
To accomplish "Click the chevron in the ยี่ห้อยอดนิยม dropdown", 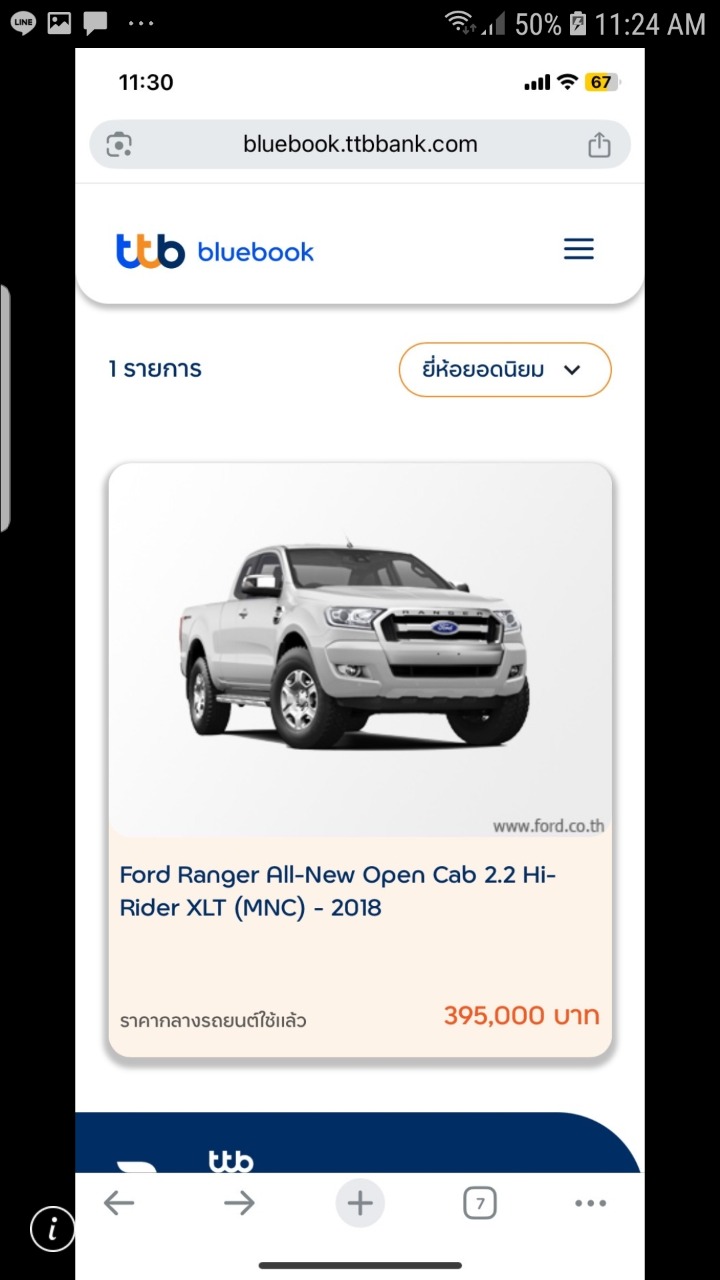I will [572, 370].
